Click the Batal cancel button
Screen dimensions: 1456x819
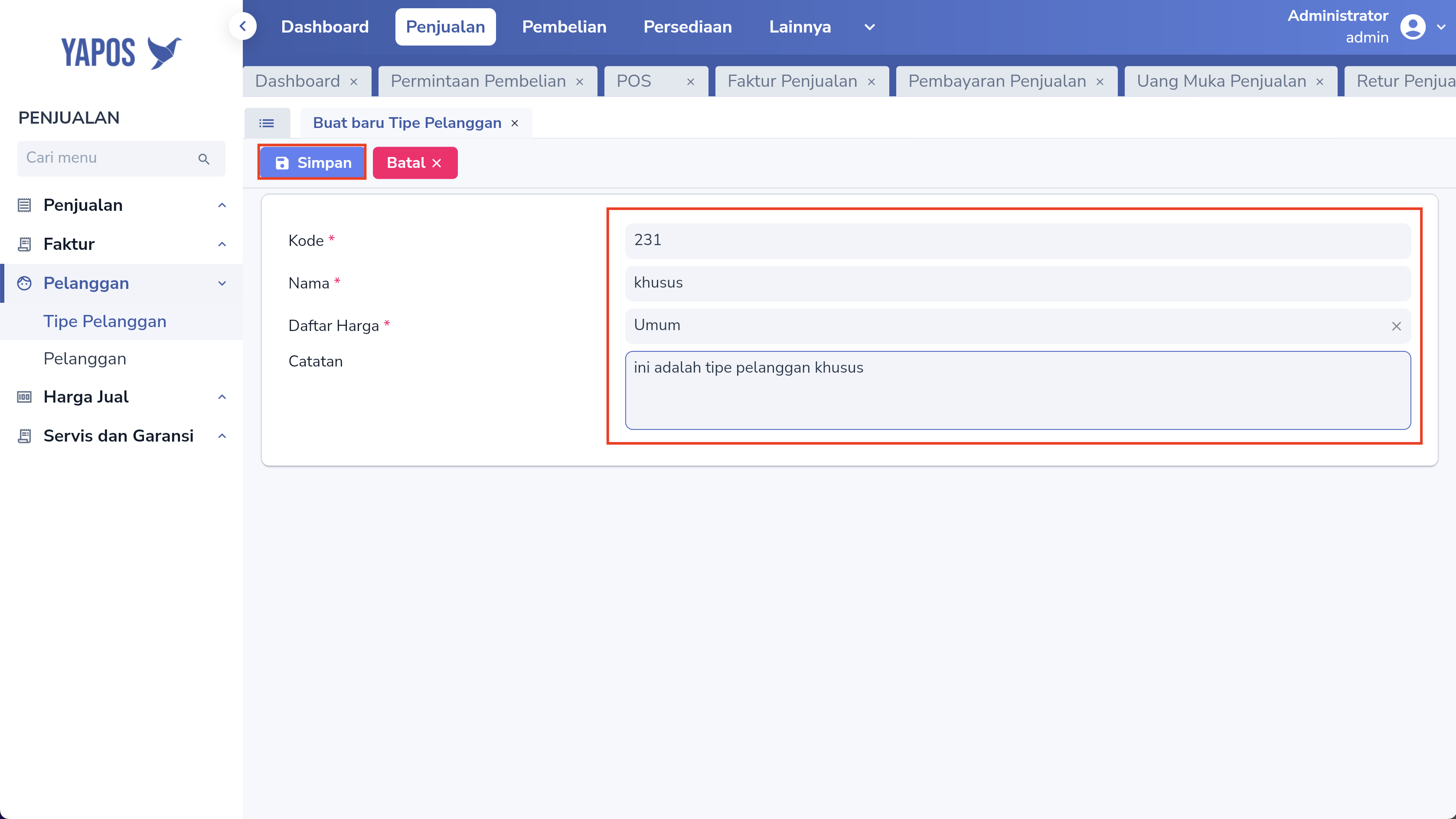click(x=415, y=163)
